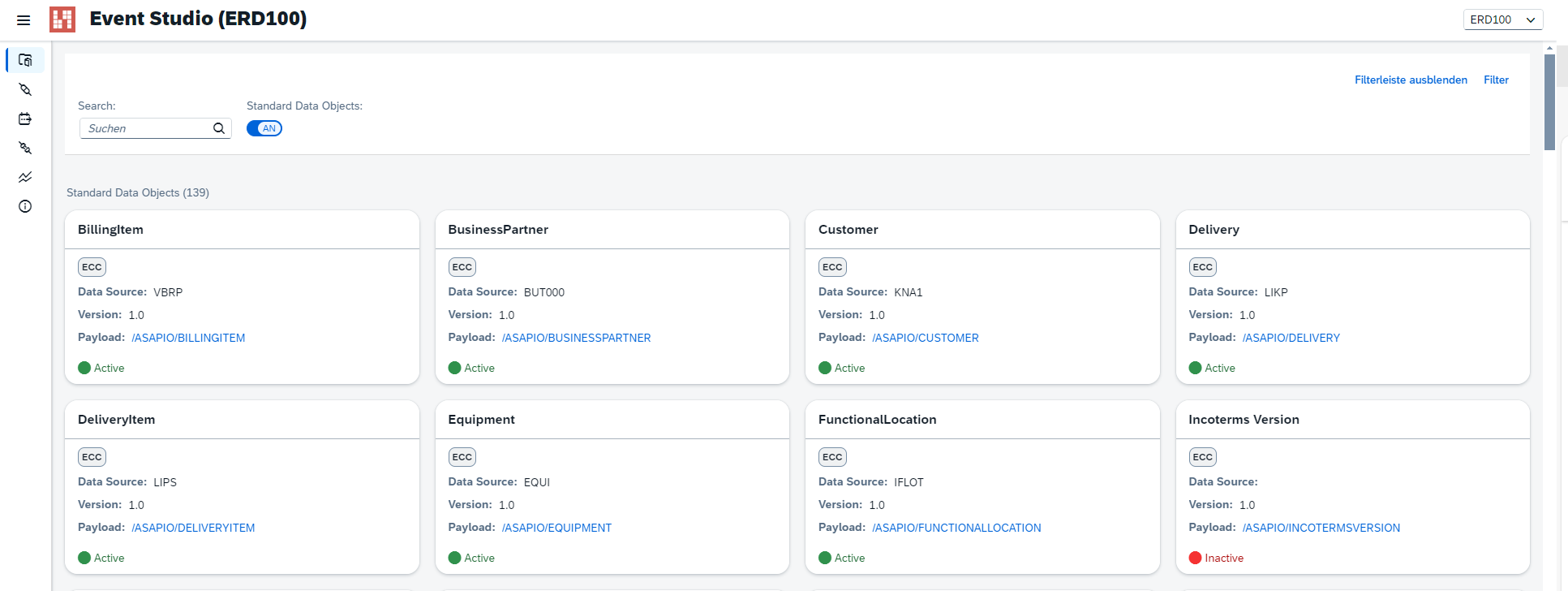Click data source value KNA1
Image resolution: width=1568 pixels, height=591 pixels.
tap(909, 292)
